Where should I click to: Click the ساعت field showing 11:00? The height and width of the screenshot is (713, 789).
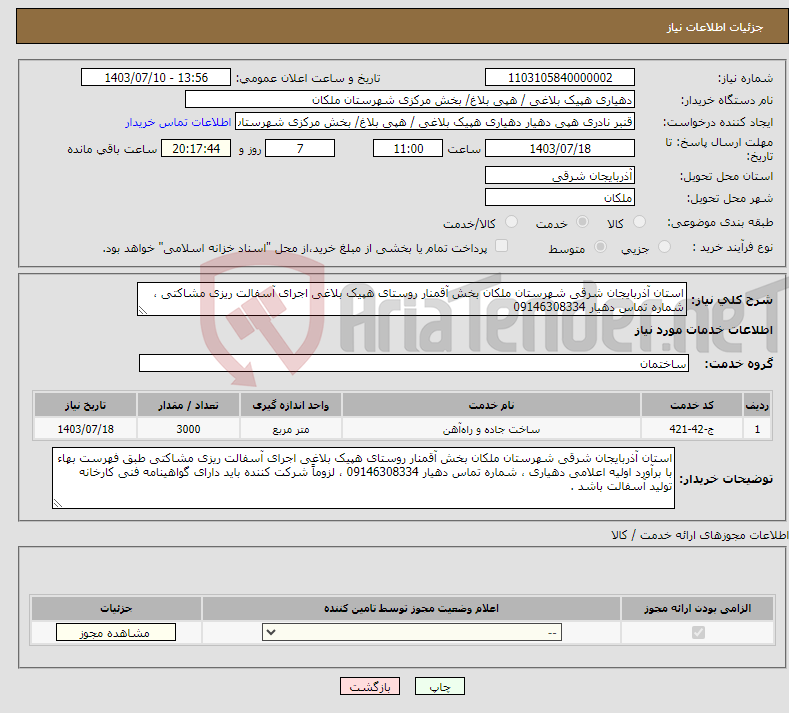[408, 148]
